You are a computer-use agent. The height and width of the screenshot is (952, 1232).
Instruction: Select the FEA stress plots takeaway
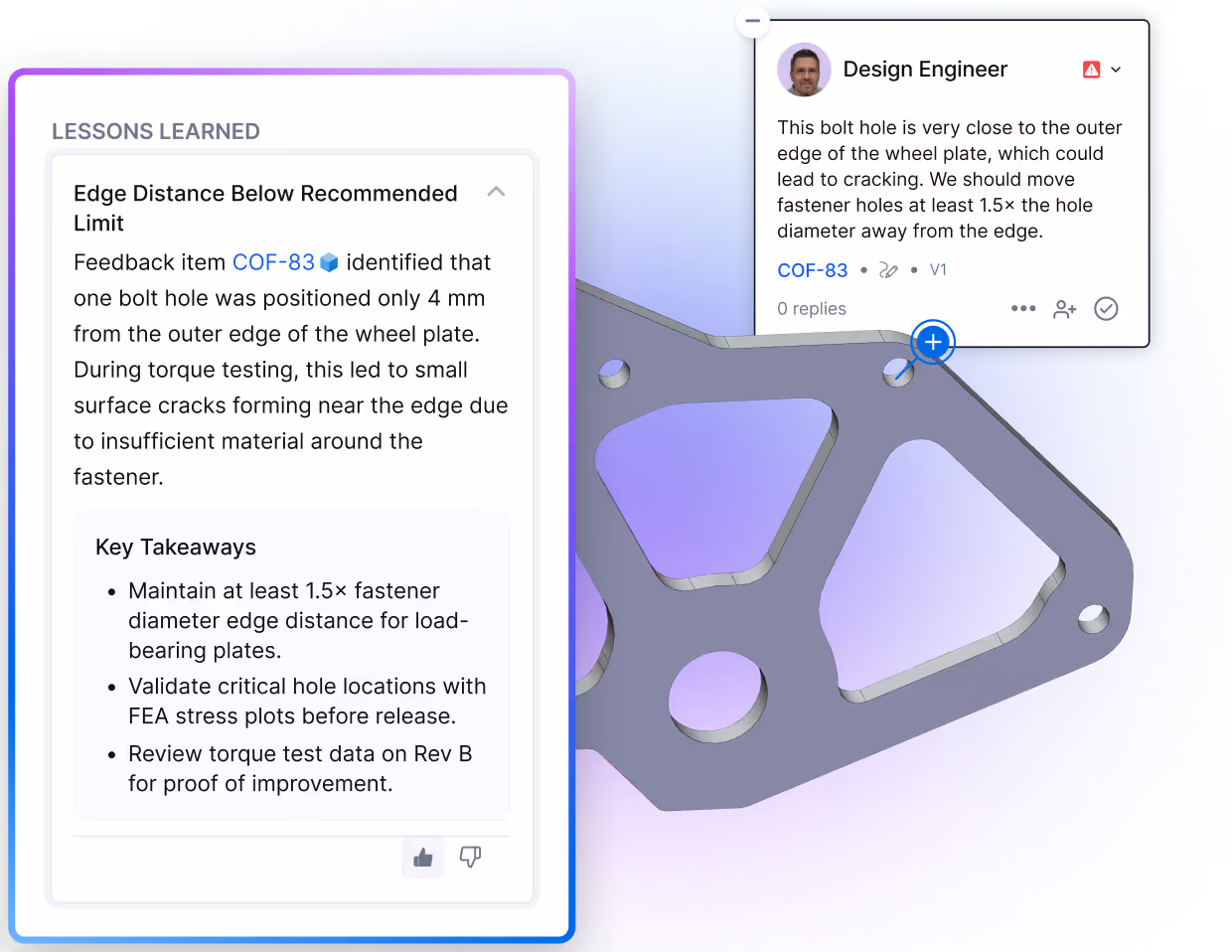[x=307, y=702]
